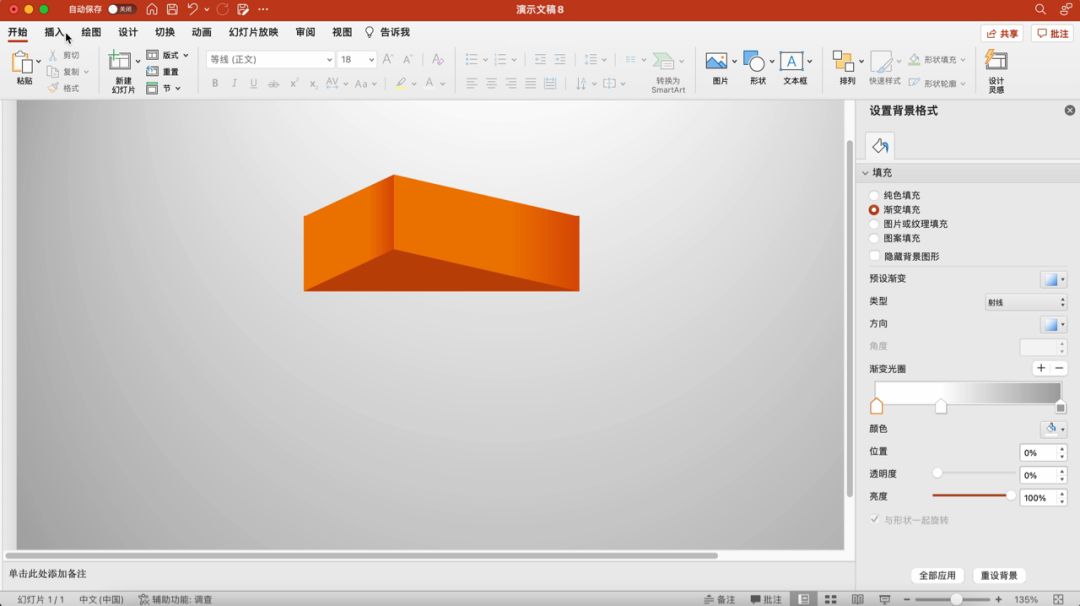Click the Comments button top right

(1052, 33)
